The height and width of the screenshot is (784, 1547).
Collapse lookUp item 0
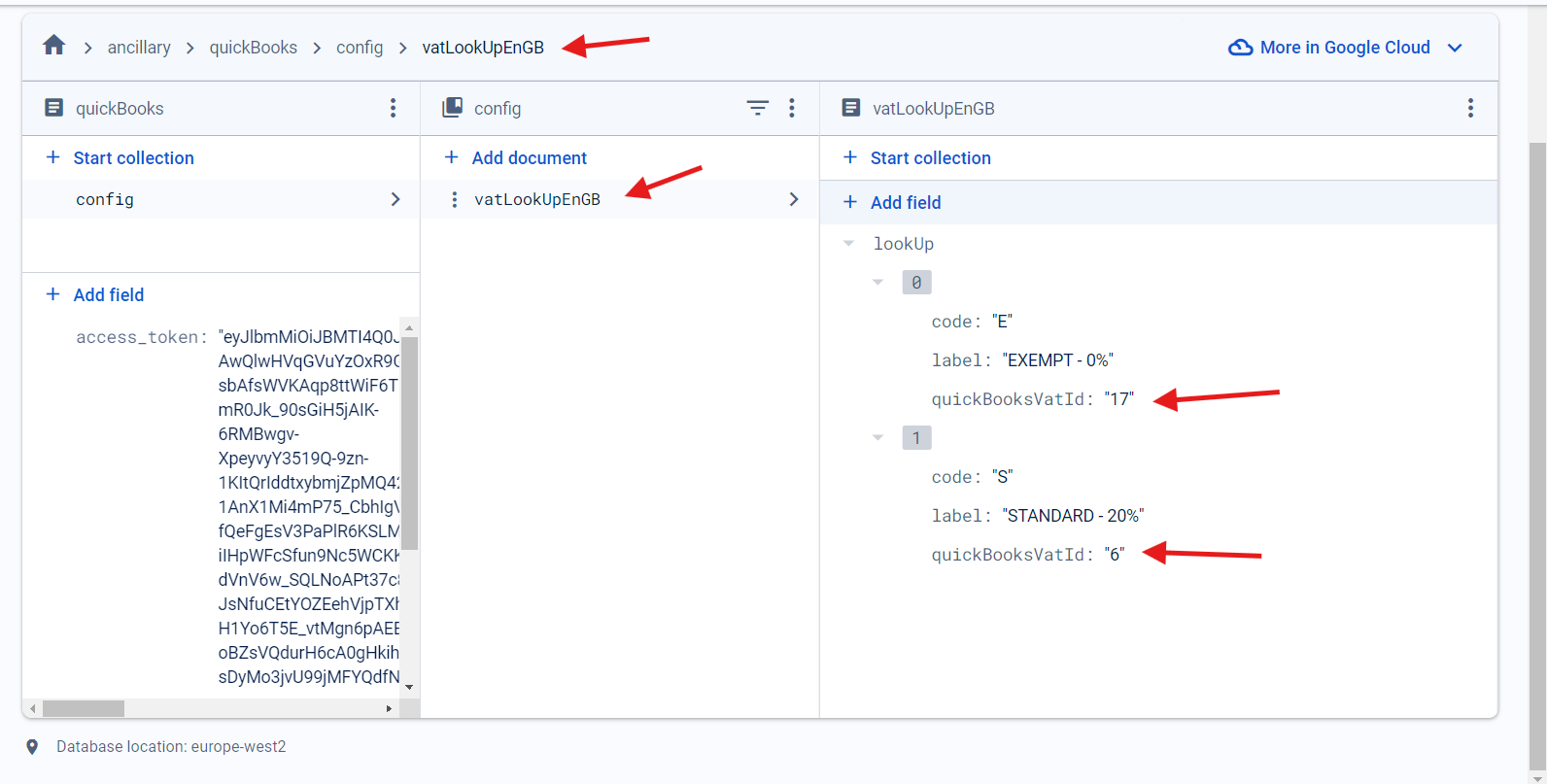point(878,283)
